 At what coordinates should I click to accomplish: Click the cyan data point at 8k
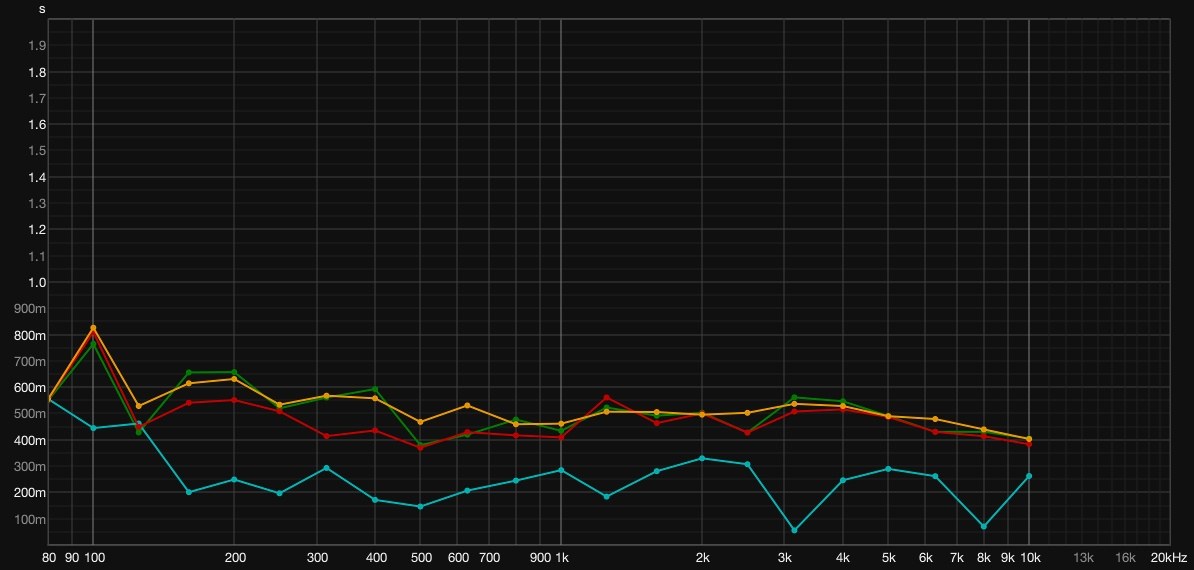984,527
